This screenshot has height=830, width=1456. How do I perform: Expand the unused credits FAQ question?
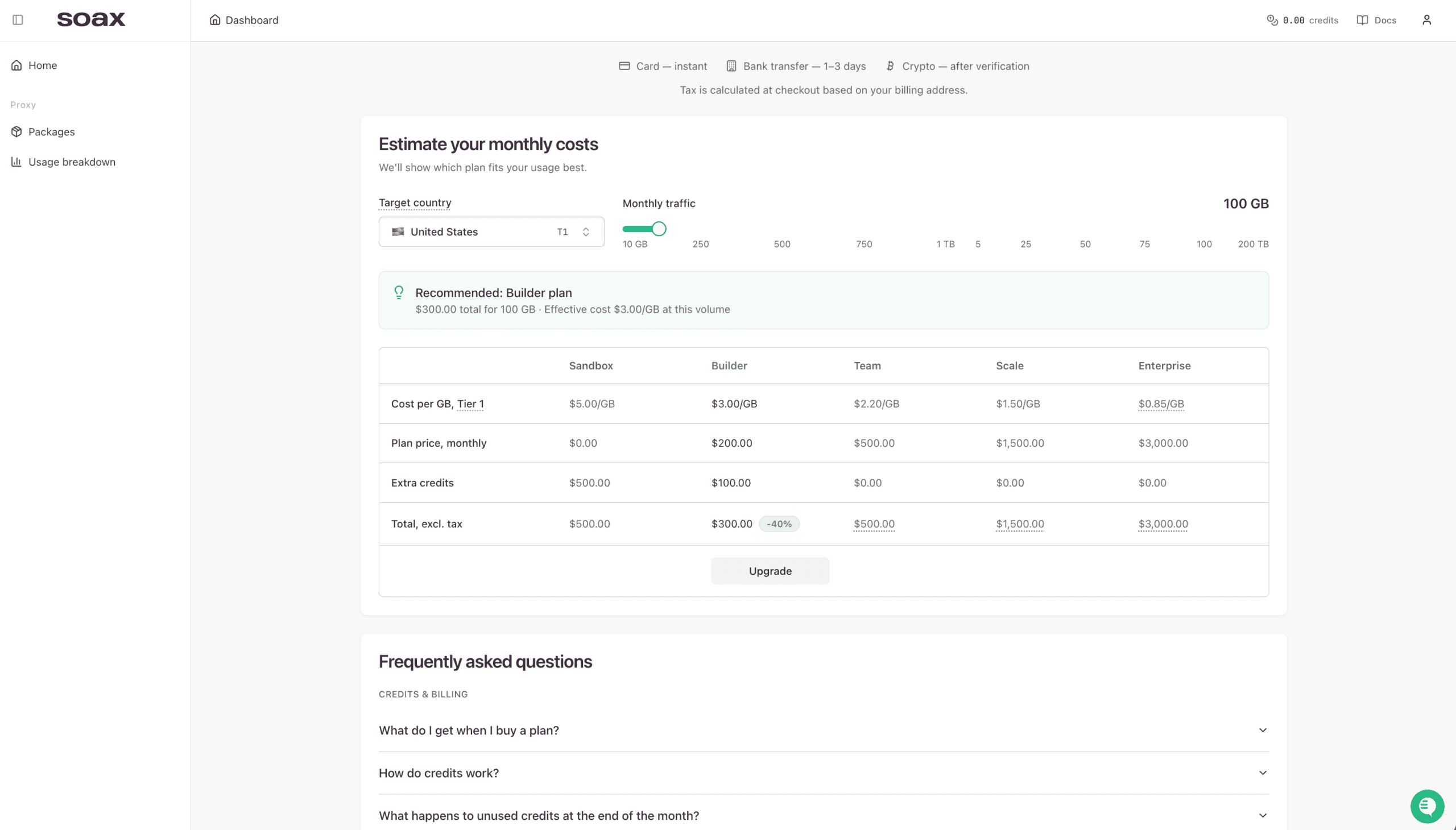coord(824,816)
